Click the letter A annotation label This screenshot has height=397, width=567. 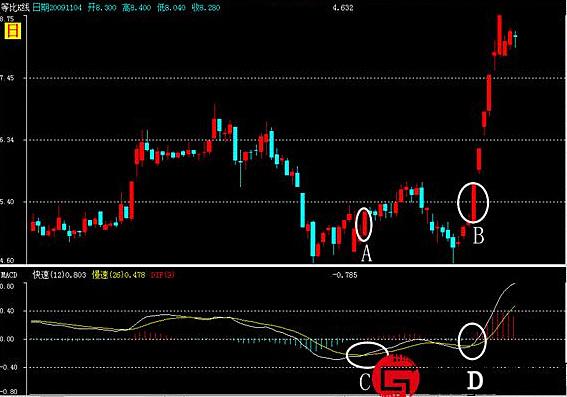(366, 253)
